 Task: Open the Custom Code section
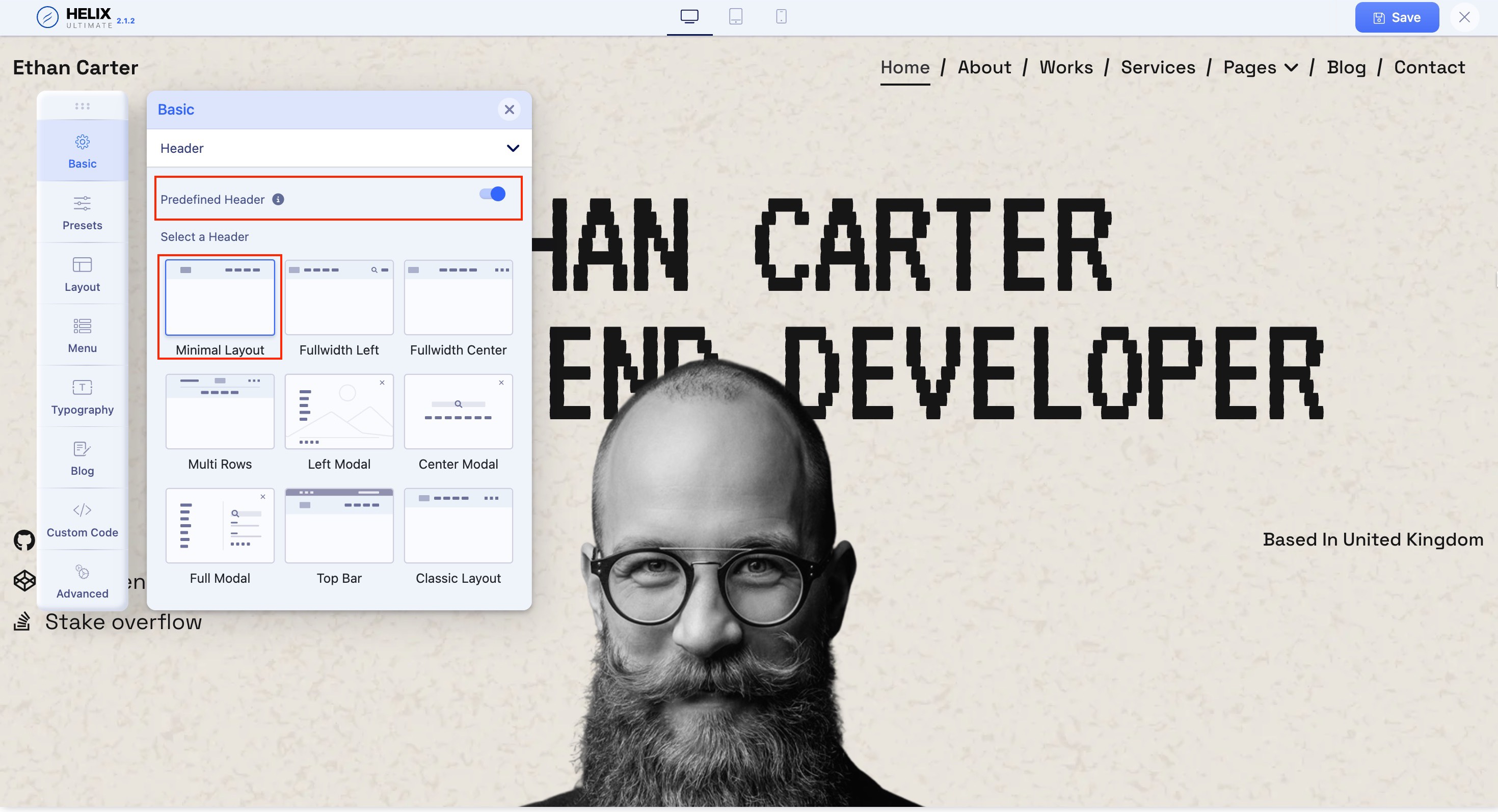tap(82, 519)
